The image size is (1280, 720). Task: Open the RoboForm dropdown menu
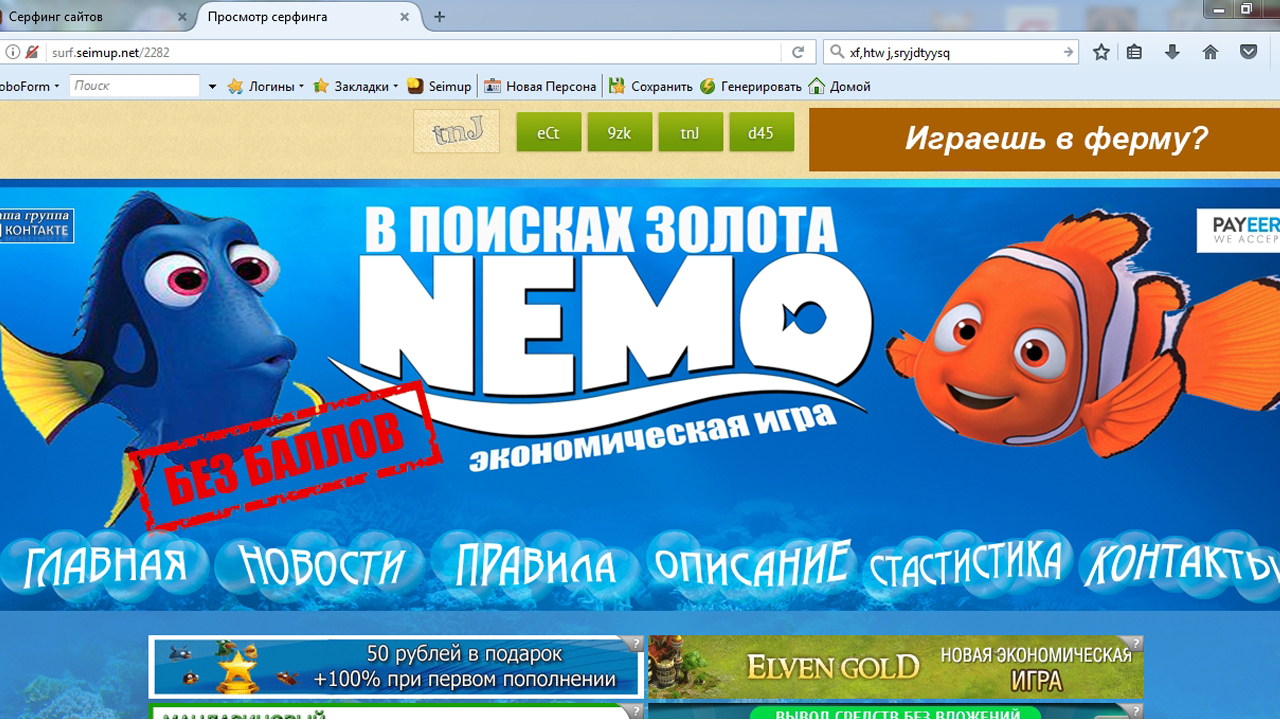(30, 86)
